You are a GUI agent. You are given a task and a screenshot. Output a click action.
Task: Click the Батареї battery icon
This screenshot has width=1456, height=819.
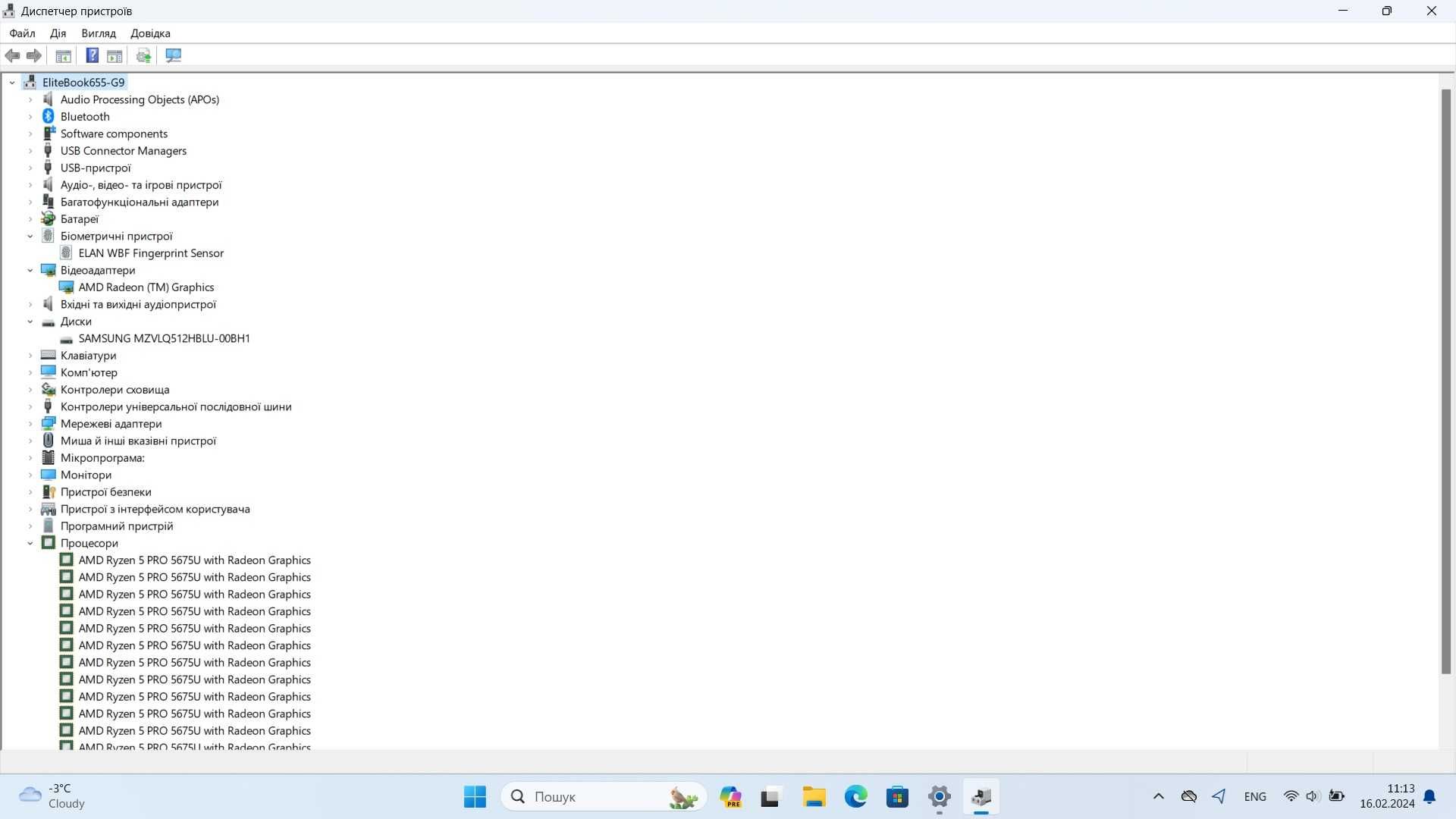(x=48, y=218)
